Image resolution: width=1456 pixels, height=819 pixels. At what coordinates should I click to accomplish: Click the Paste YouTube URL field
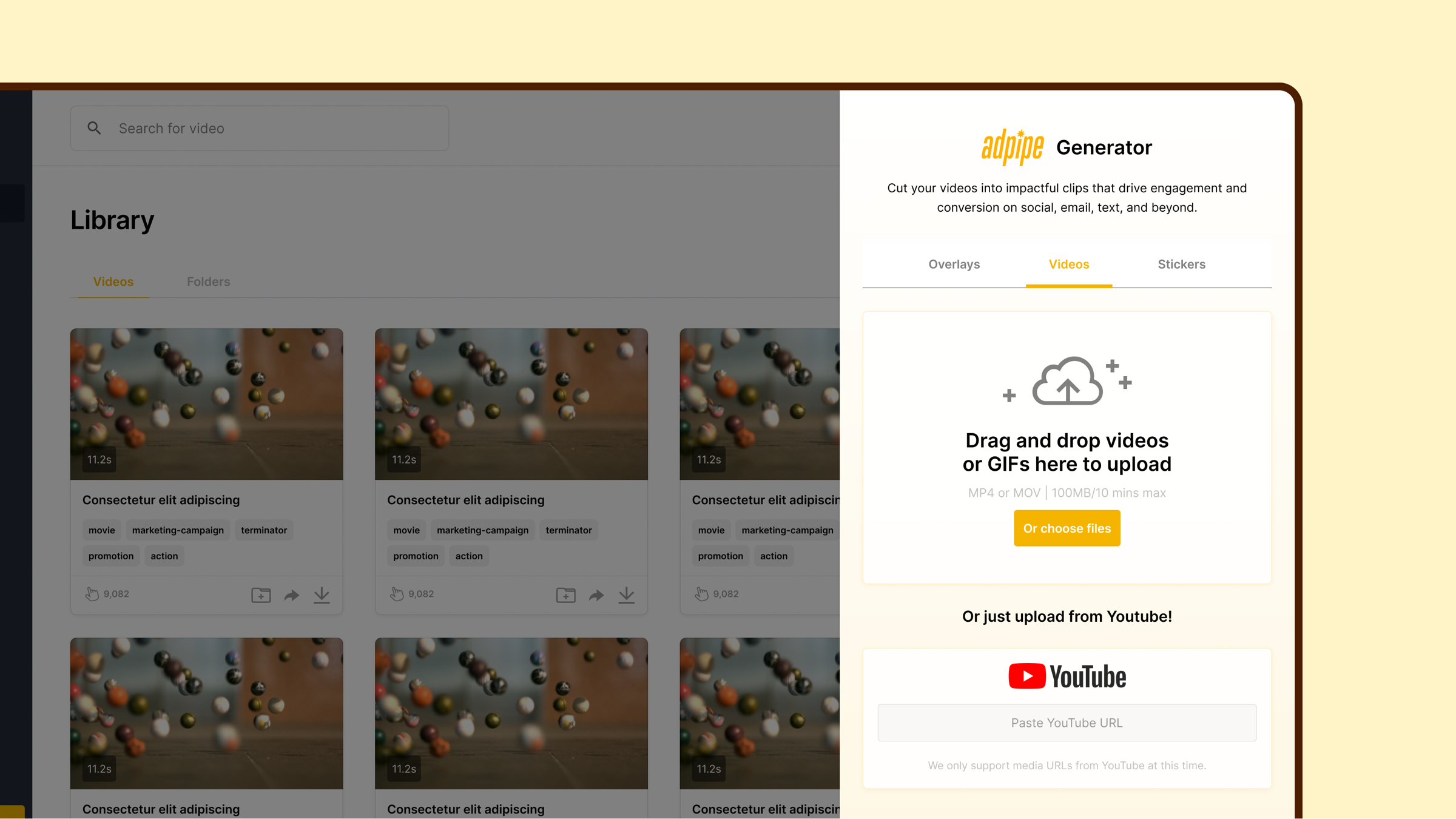[1067, 723]
